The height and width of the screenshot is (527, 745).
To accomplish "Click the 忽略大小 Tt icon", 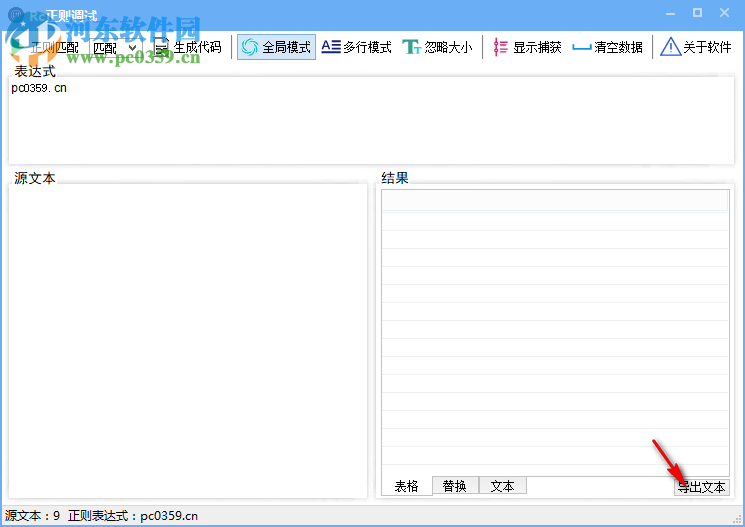I will (411, 47).
